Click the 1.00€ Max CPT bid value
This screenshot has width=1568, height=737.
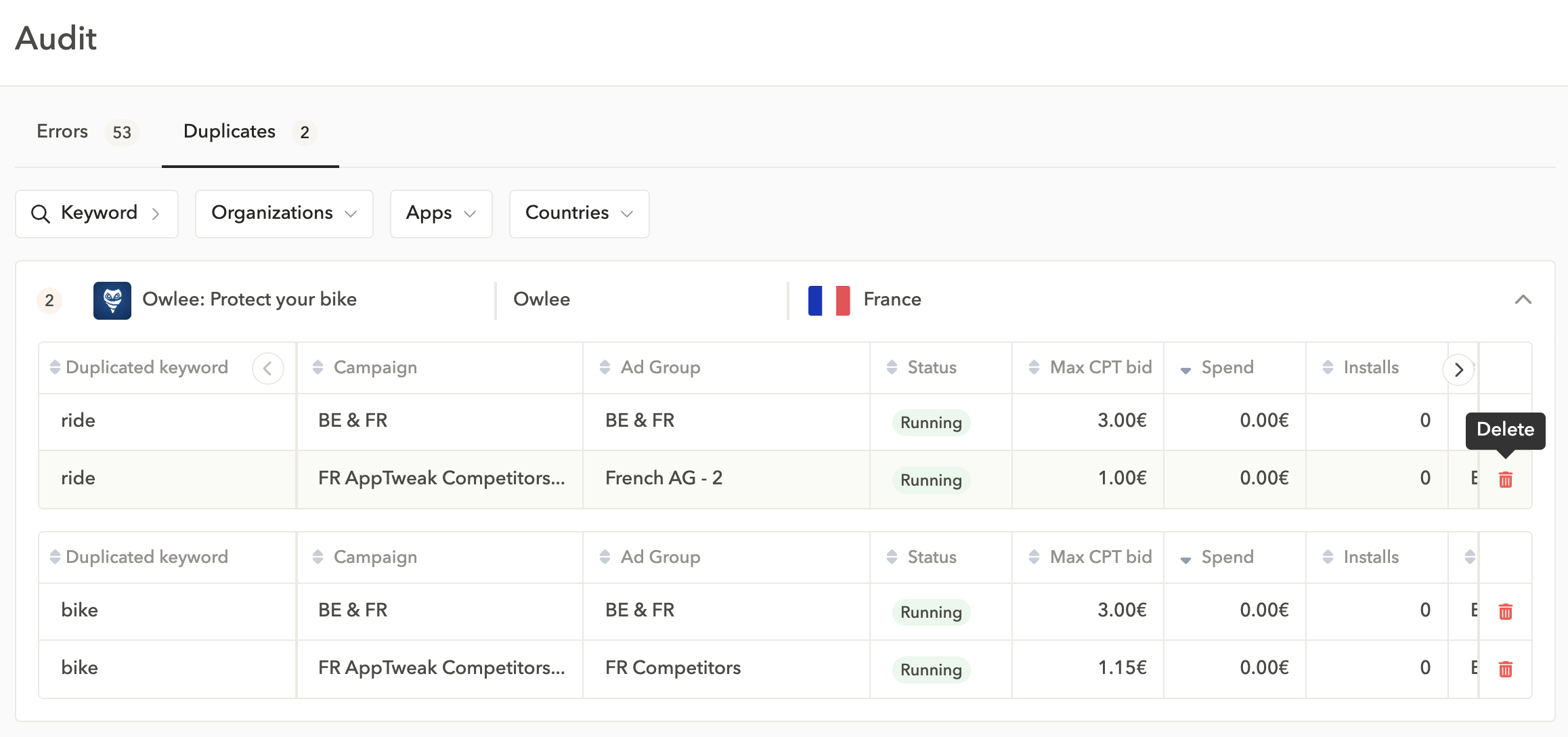pos(1122,478)
